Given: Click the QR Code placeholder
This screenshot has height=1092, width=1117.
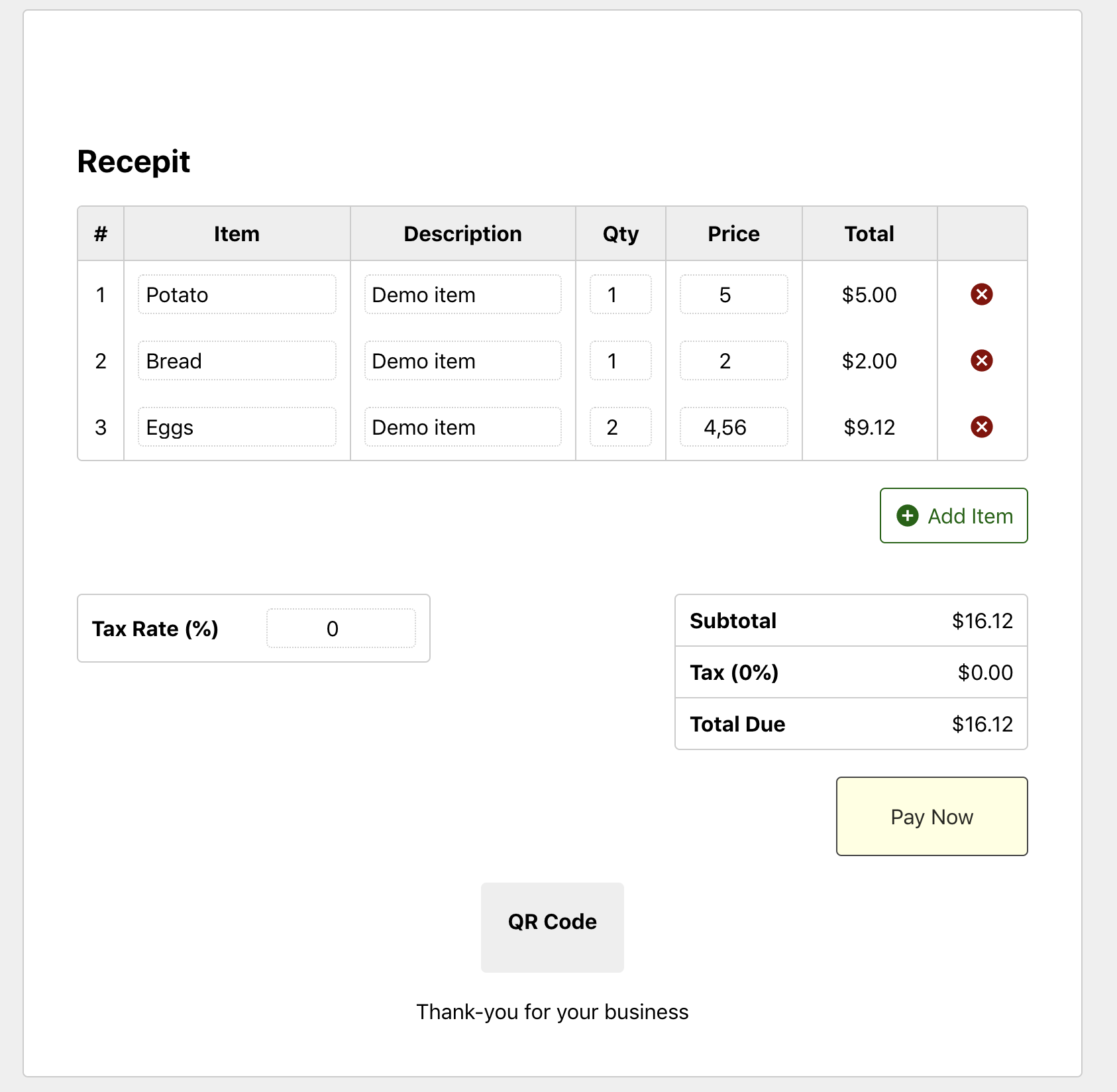Looking at the screenshot, I should (x=552, y=927).
